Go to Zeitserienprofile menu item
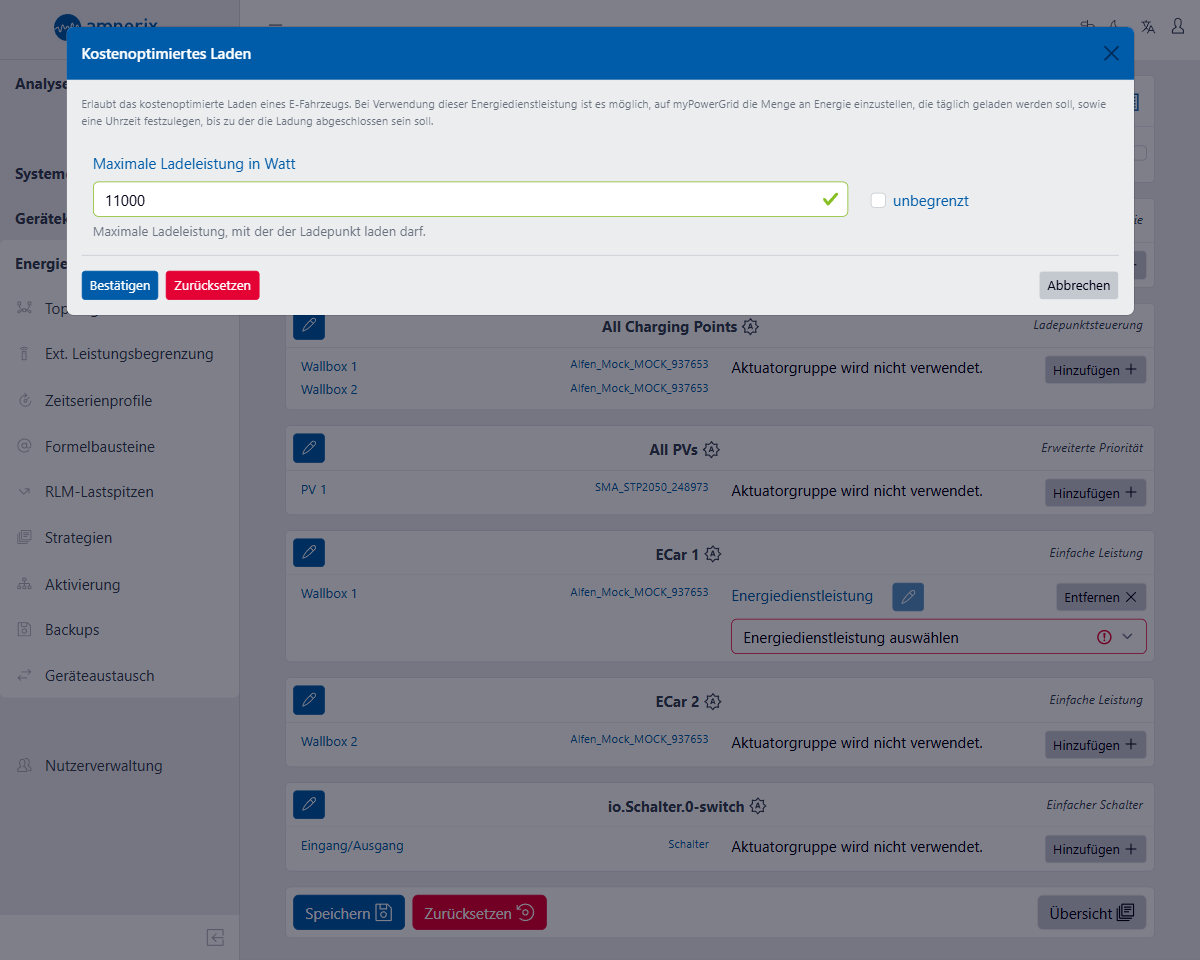The height and width of the screenshot is (960, 1200). 98,401
